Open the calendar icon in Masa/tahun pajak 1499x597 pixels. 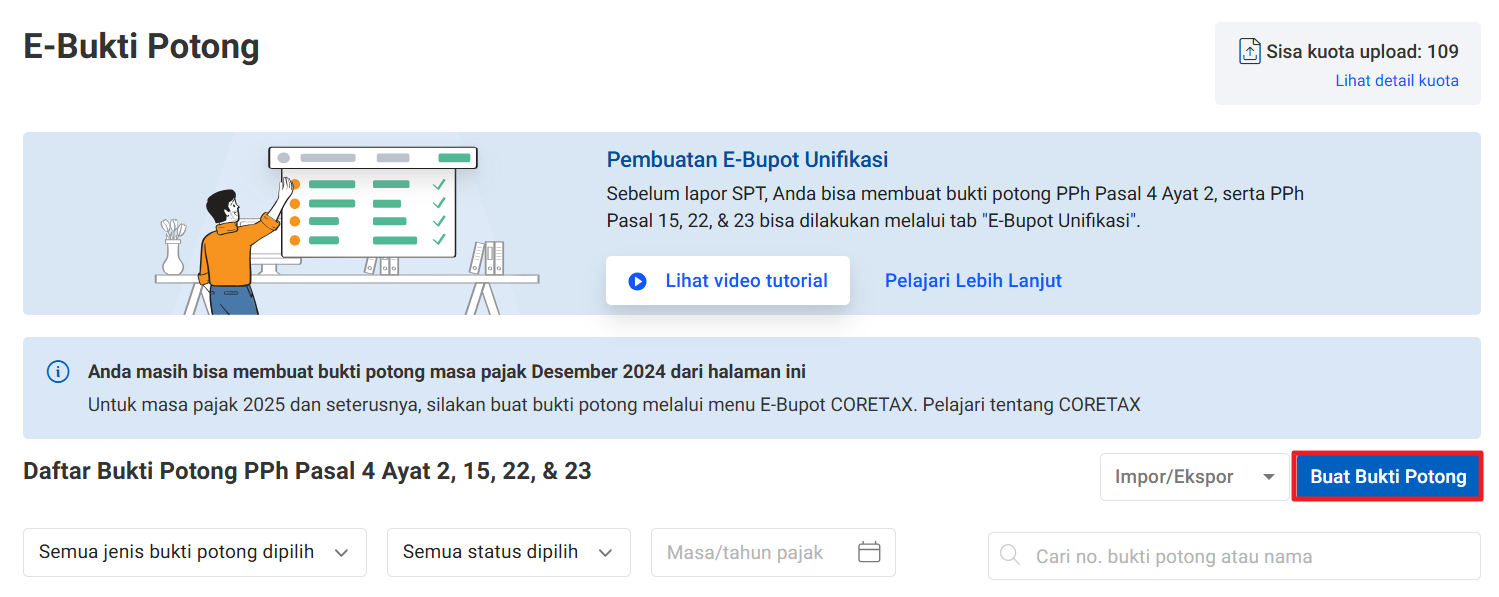coord(869,552)
